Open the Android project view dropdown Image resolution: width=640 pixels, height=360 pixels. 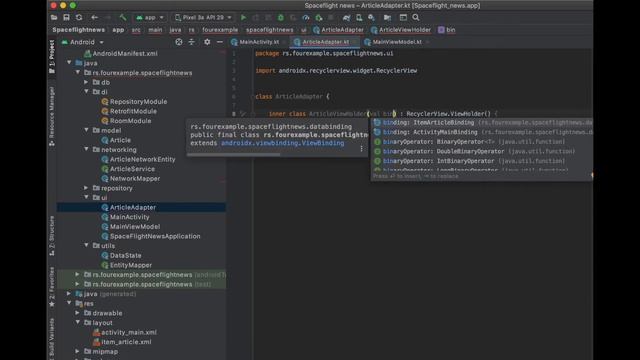coord(82,42)
